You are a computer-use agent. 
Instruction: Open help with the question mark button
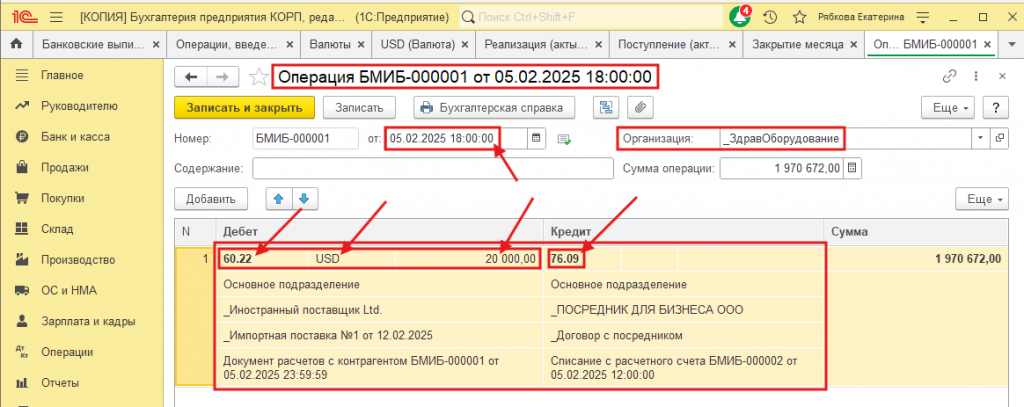point(996,107)
